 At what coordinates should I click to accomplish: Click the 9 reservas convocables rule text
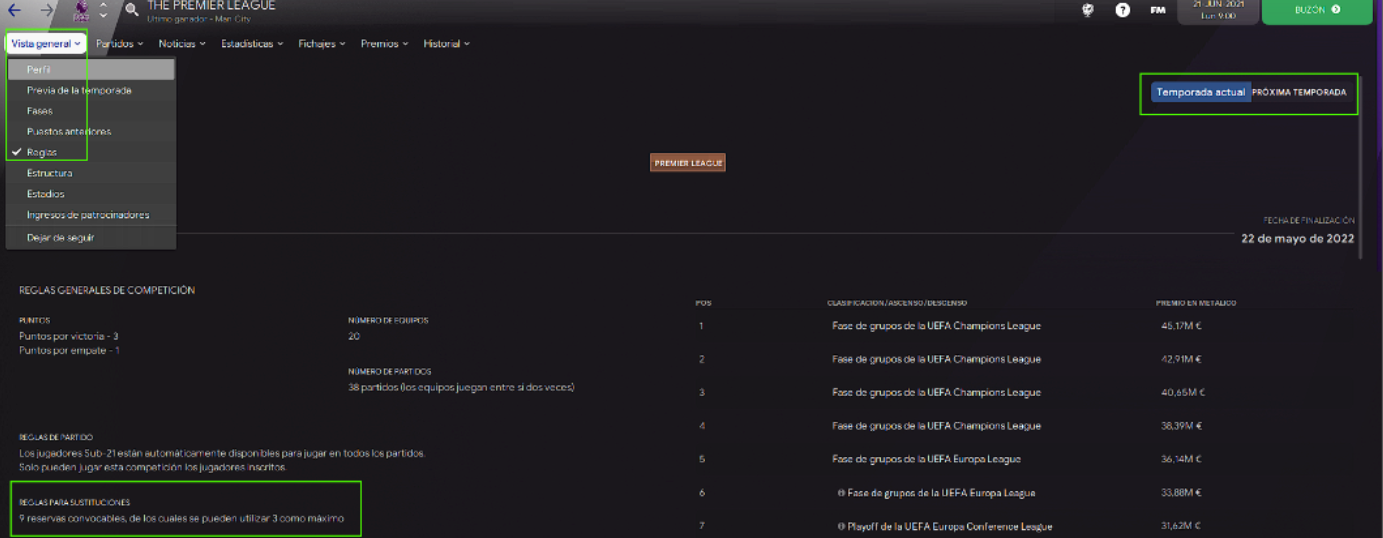[x=181, y=519]
